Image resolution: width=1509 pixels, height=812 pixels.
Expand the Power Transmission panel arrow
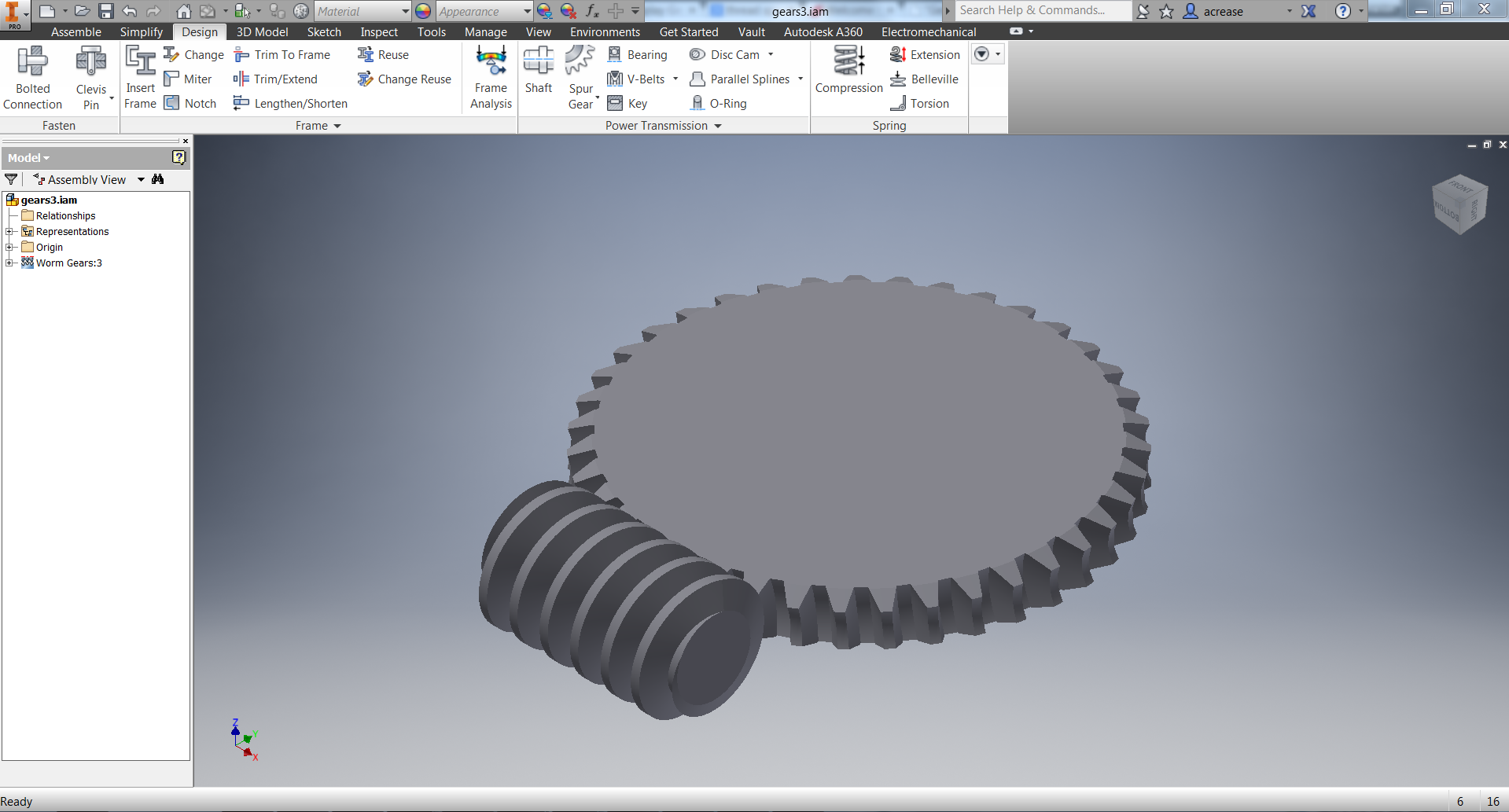pos(718,126)
